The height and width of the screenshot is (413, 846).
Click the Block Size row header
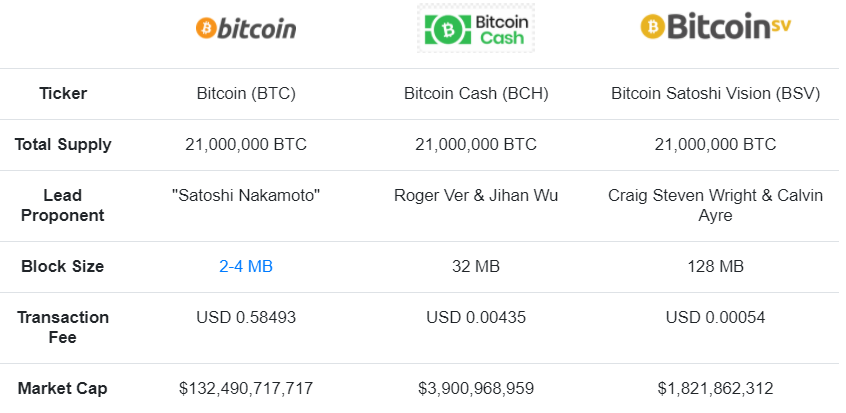(63, 267)
